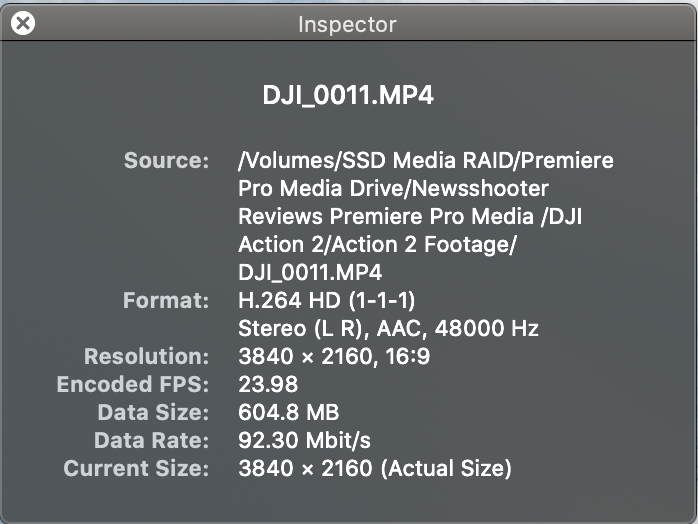Click the Stereo (L R), AAC audio info
This screenshot has height=524, width=698.
(x=388, y=328)
